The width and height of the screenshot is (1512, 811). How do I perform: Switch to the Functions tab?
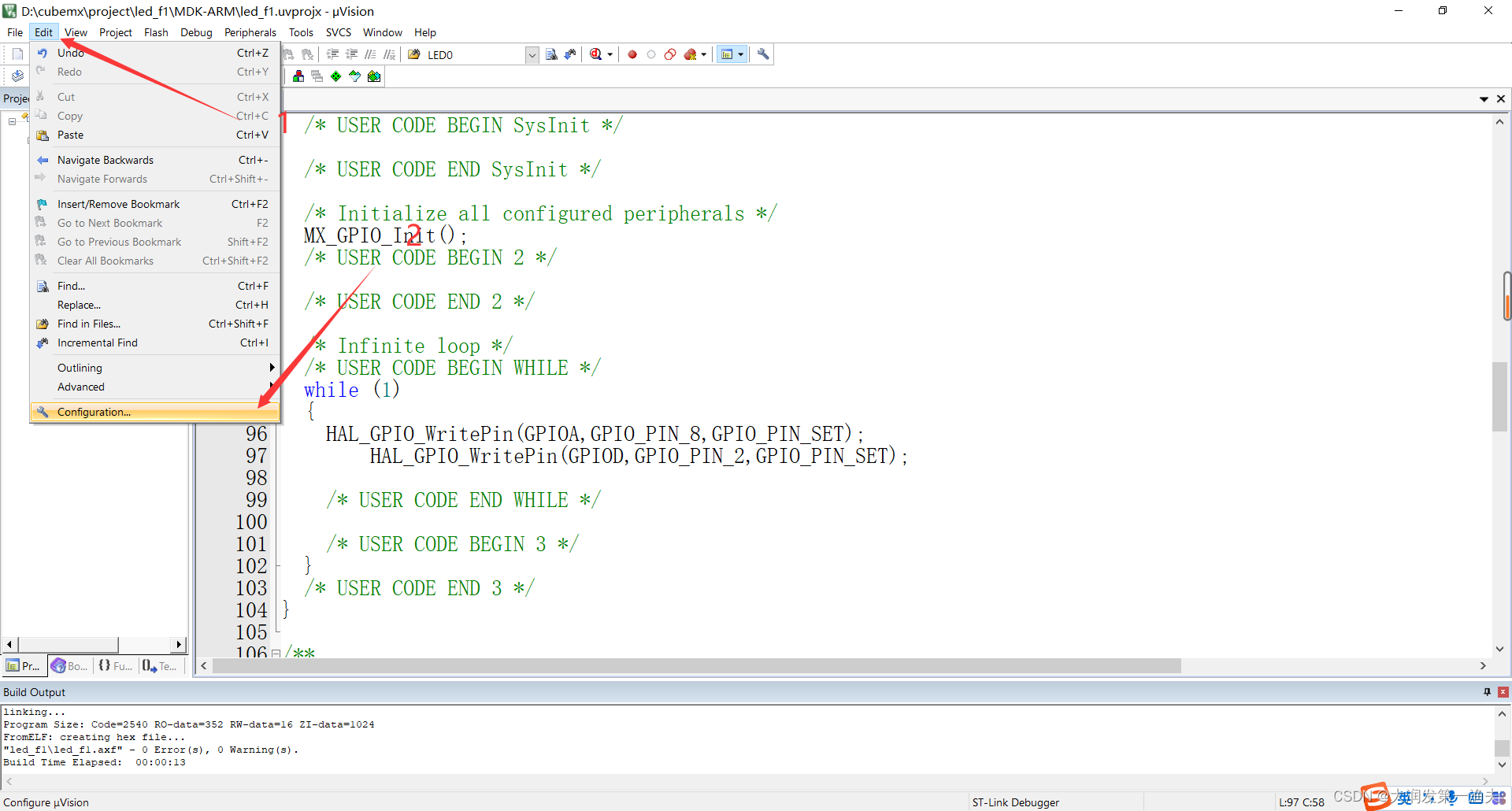[115, 665]
